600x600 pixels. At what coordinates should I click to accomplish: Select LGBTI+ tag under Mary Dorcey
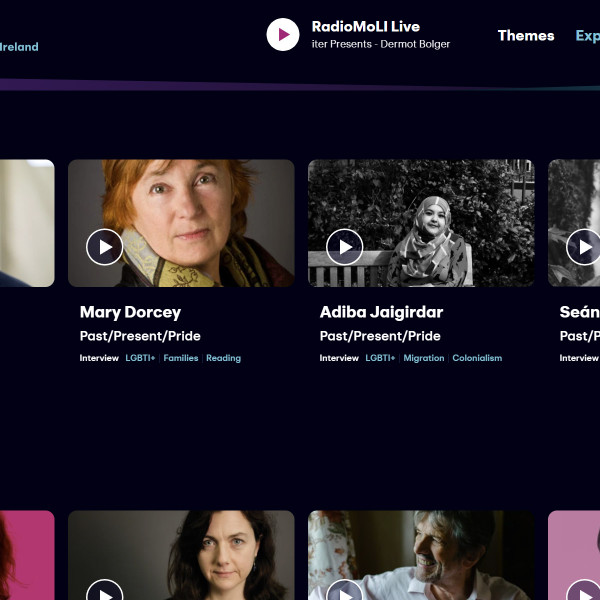coord(140,358)
